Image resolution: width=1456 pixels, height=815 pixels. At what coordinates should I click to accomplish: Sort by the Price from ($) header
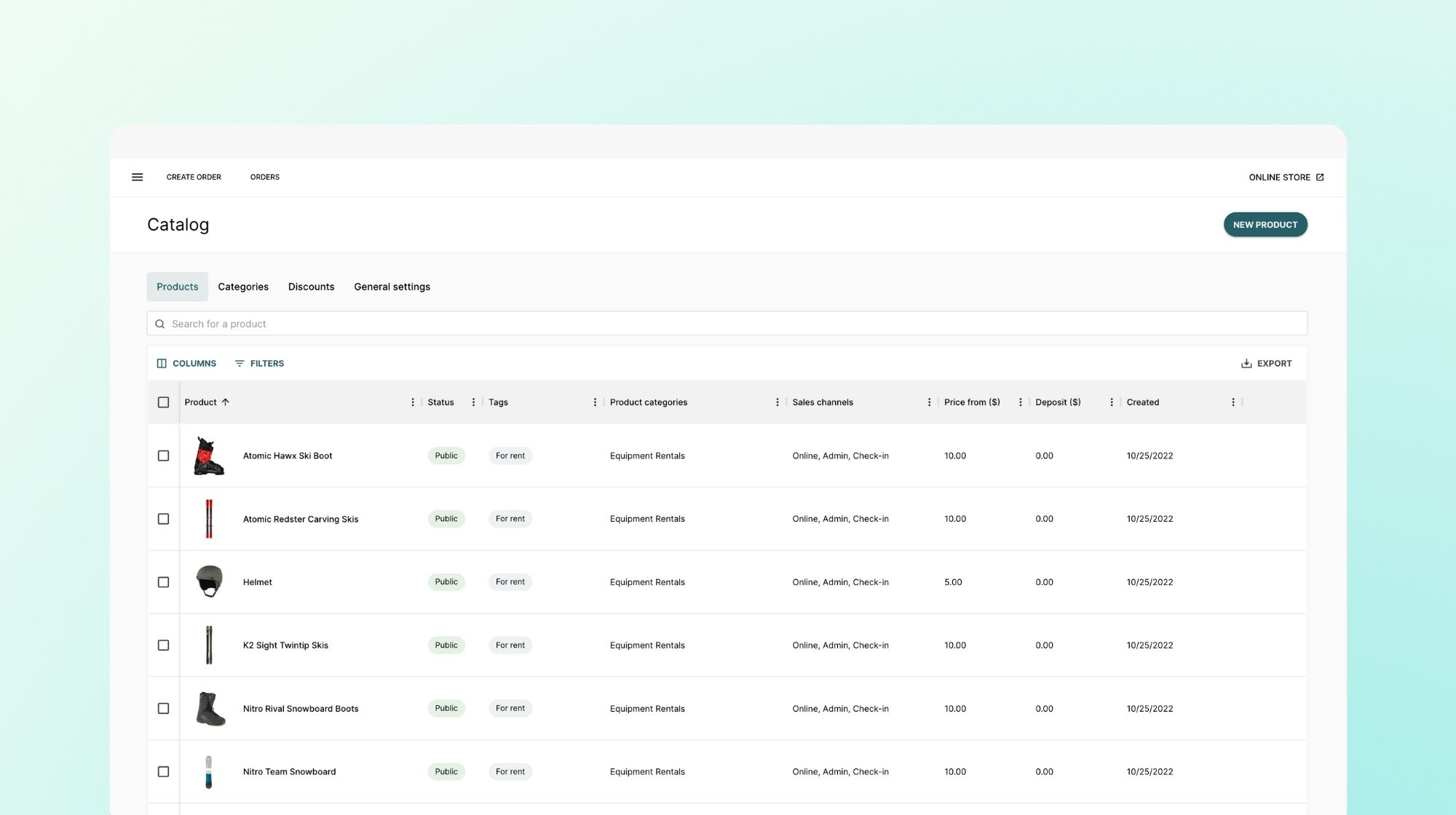coord(972,402)
